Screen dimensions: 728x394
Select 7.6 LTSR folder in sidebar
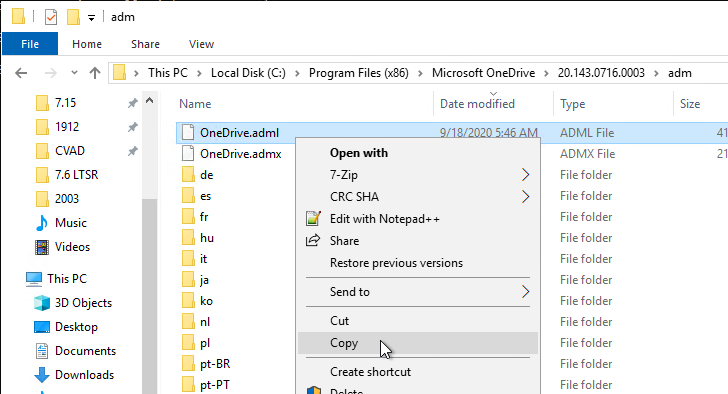(76, 175)
